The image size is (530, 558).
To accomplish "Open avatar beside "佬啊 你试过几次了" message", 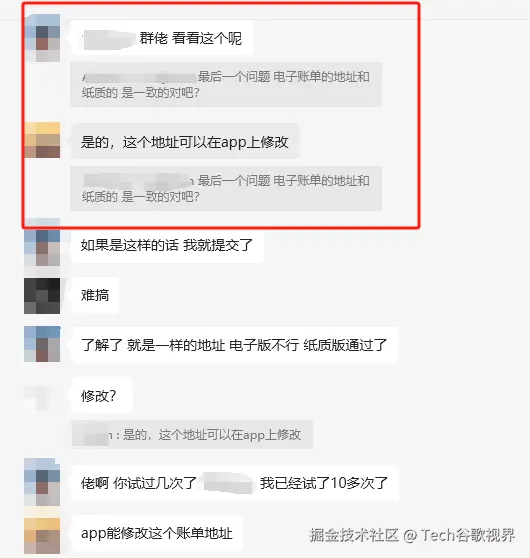I will (x=42, y=482).
